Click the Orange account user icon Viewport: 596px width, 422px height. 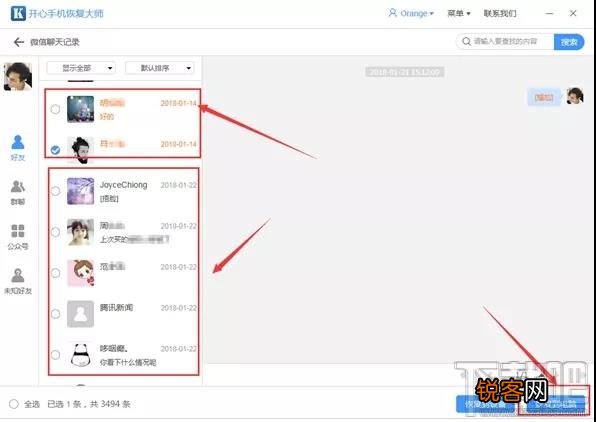point(392,13)
